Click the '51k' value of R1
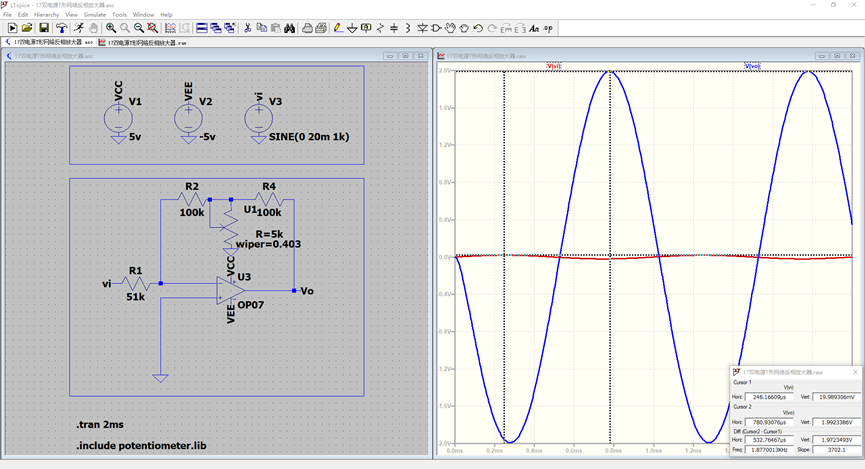Image resolution: width=865 pixels, height=469 pixels. 135,297
